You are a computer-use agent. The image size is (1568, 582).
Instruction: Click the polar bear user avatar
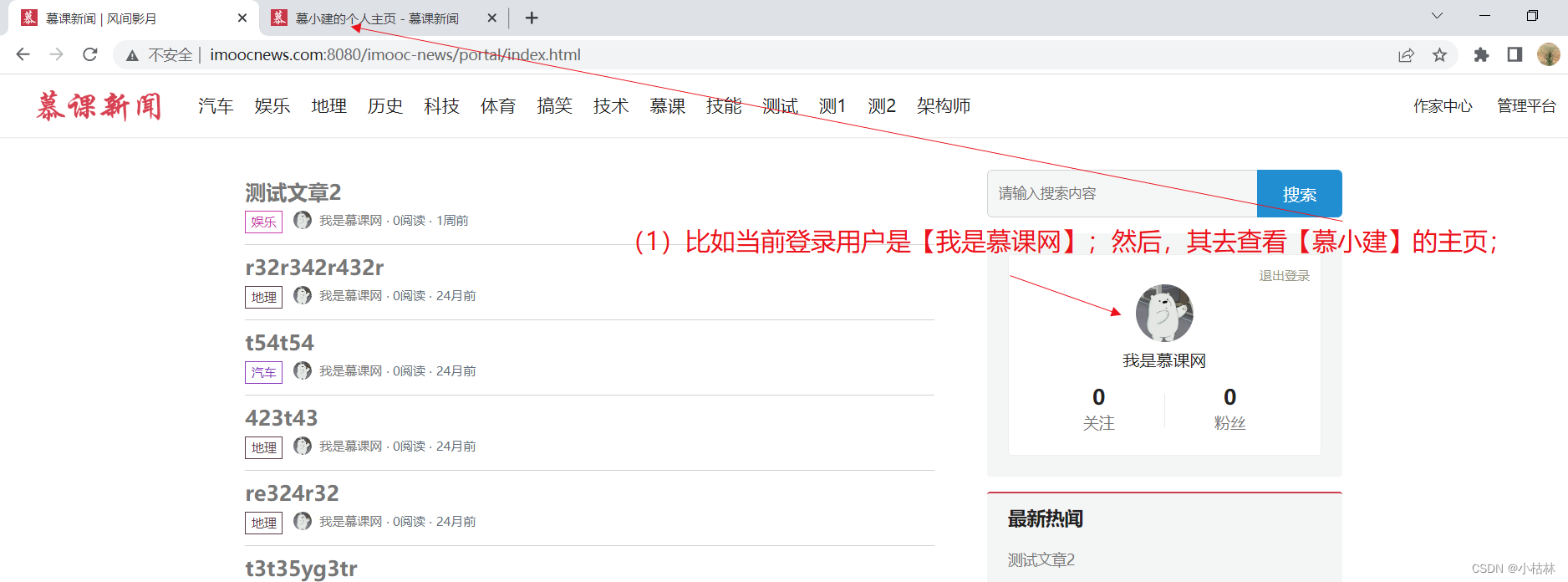click(1164, 313)
